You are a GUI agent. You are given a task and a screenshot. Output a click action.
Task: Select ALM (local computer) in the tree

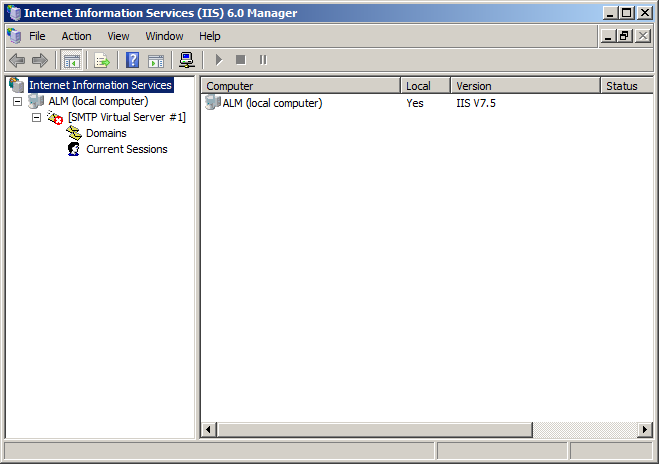click(x=98, y=101)
